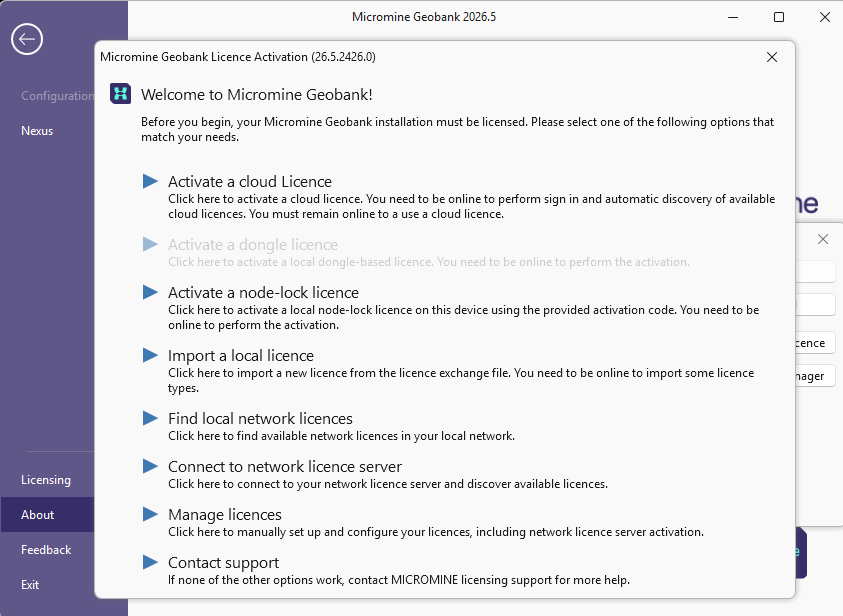Open the Configuration sidebar item
This screenshot has height=616, width=843.
(57, 96)
